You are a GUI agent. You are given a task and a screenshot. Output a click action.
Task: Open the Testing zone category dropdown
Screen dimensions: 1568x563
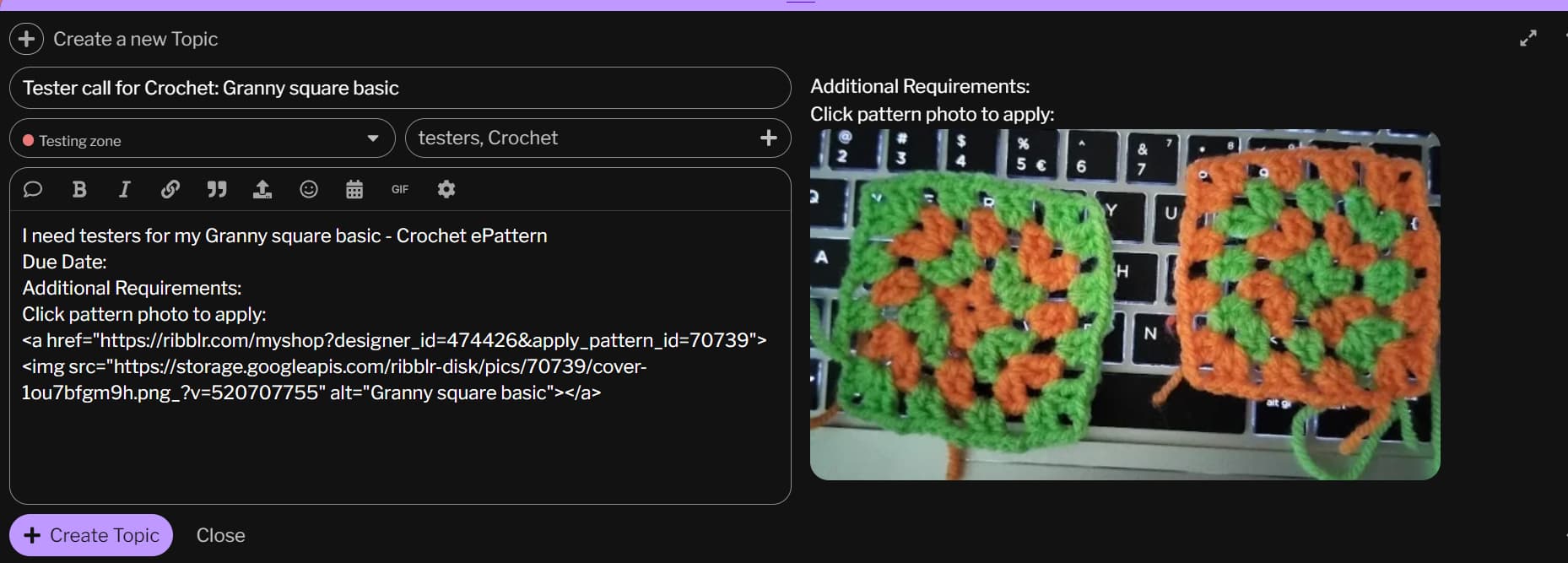click(x=202, y=138)
